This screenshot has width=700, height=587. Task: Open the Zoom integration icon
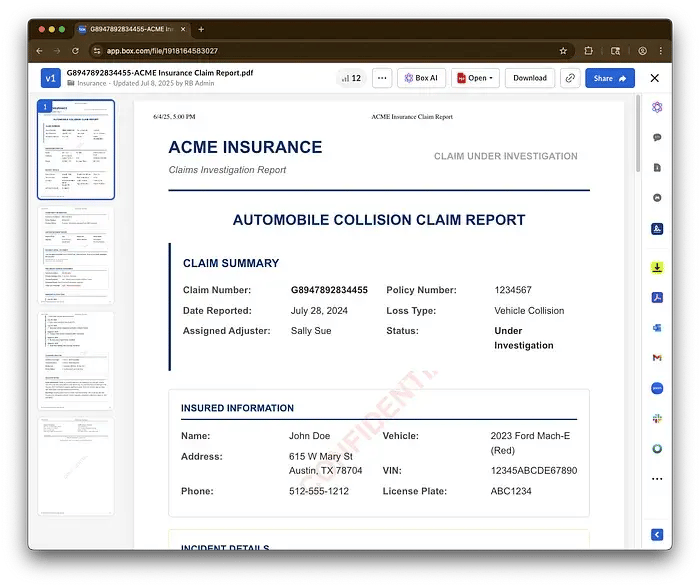coord(657,388)
